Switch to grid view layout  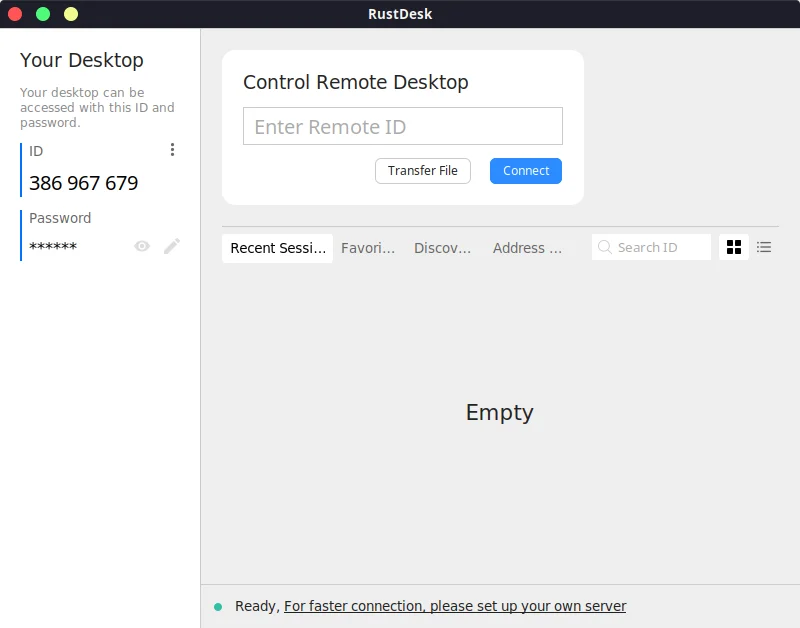pos(734,247)
